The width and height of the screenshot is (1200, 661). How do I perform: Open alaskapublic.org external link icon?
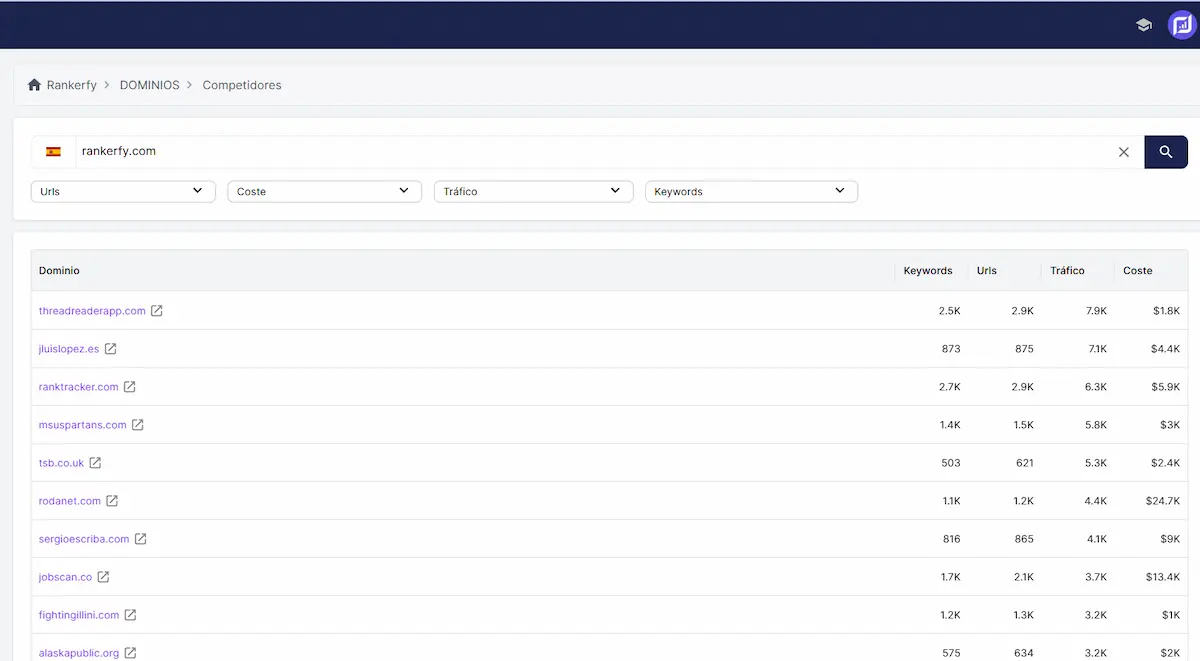coord(130,653)
